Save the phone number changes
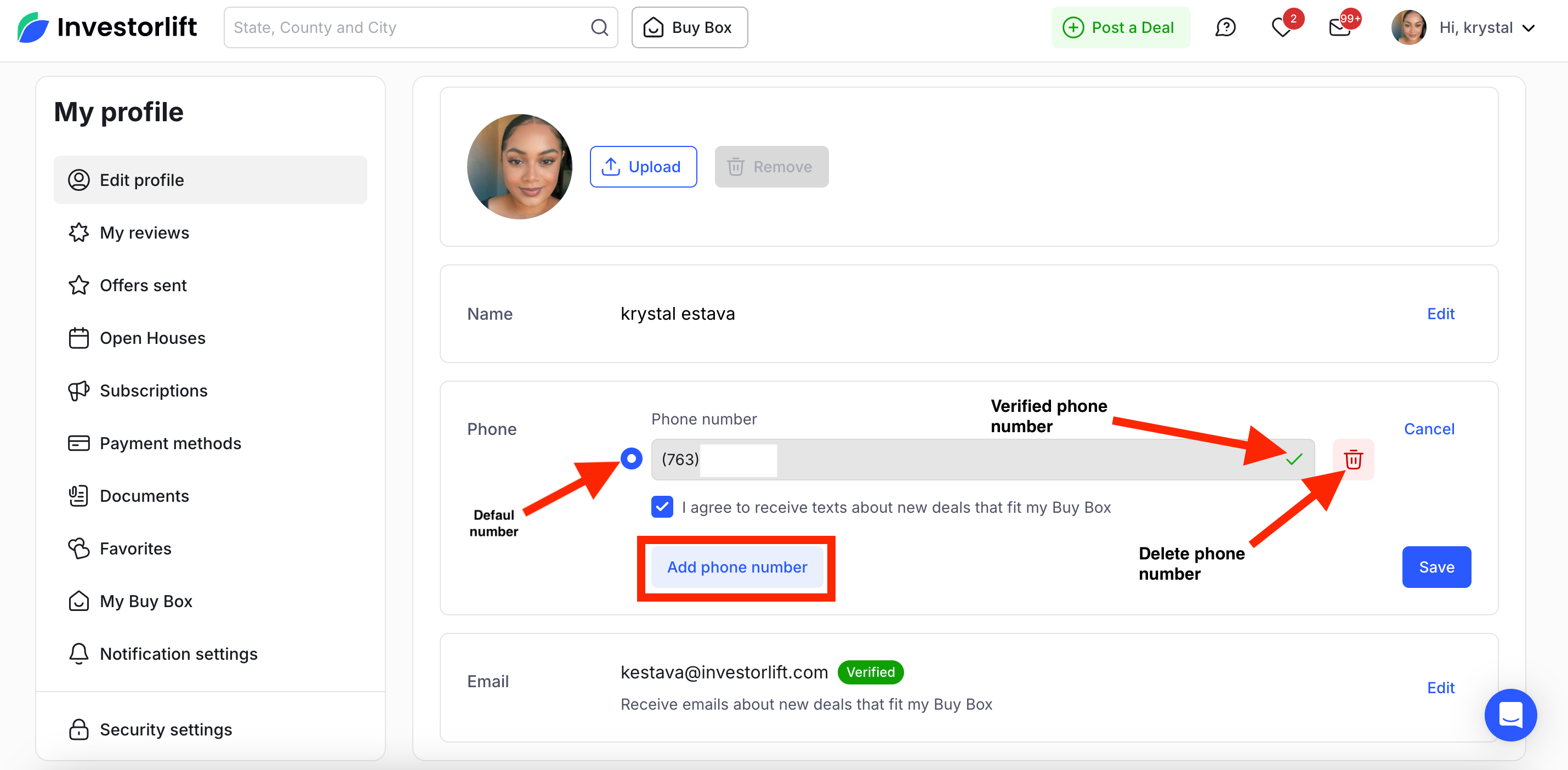 click(x=1436, y=567)
